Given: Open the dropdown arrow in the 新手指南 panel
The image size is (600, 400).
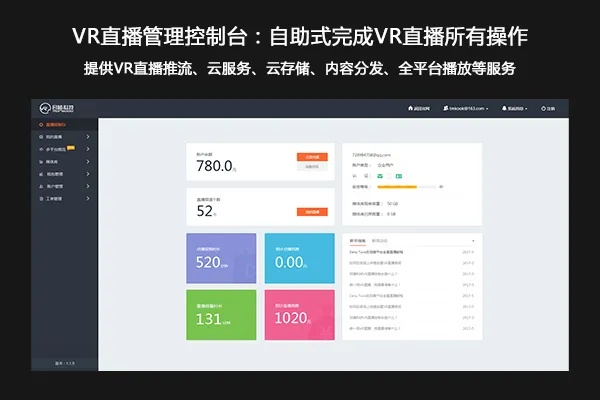Looking at the screenshot, I should 473,241.
